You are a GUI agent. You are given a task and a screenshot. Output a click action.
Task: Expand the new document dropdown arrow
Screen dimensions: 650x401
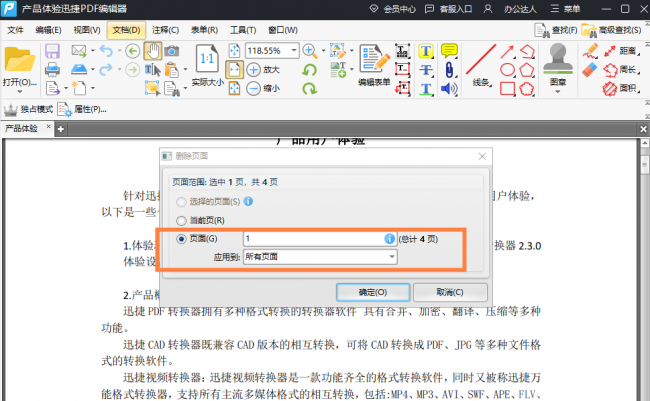click(92, 88)
